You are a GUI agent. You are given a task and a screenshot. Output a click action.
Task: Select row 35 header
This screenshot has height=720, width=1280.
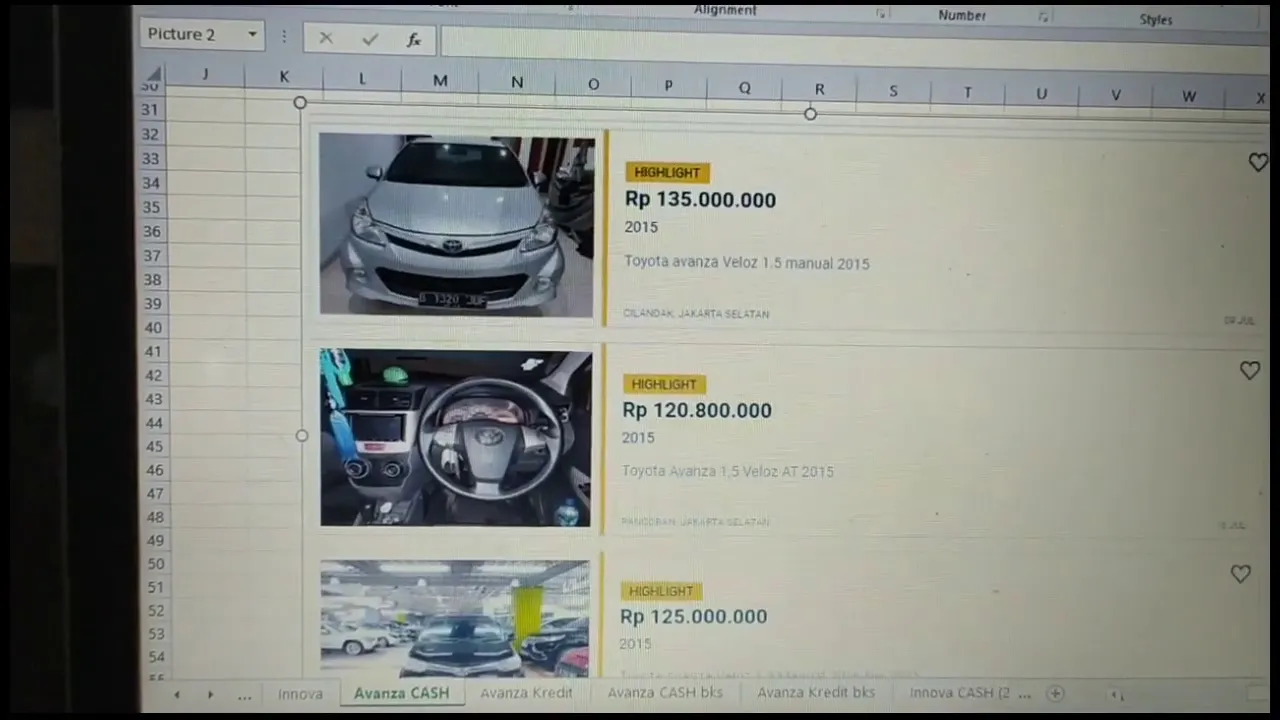point(151,207)
